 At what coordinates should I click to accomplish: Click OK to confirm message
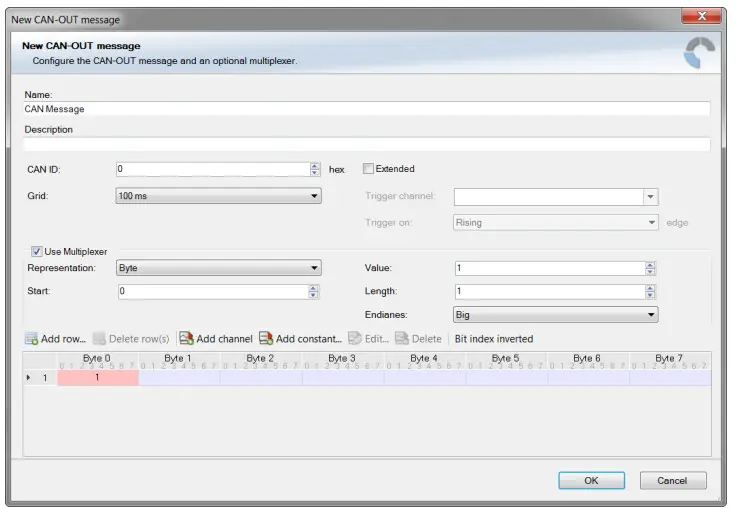click(591, 480)
